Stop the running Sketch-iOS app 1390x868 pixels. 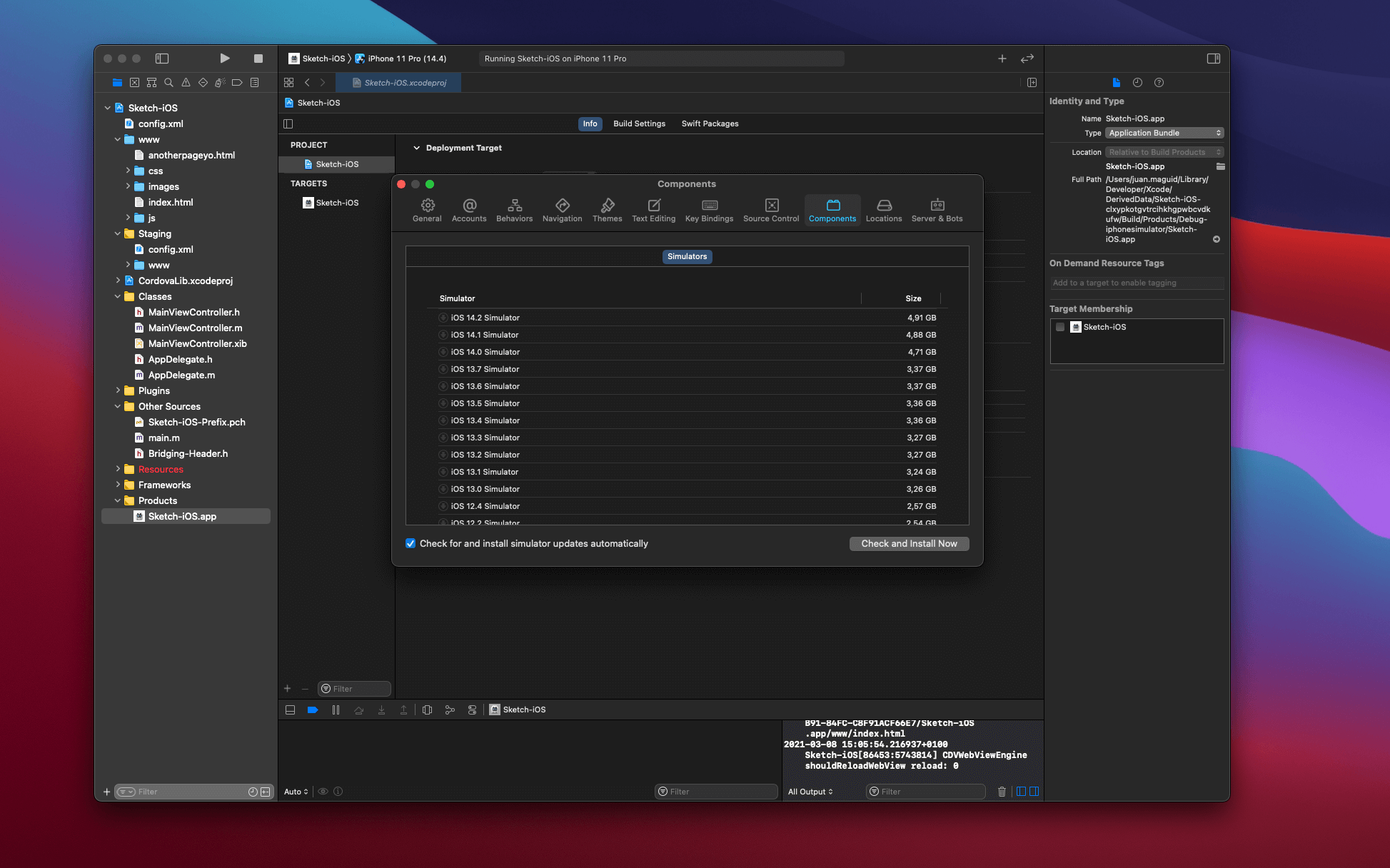[258, 59]
